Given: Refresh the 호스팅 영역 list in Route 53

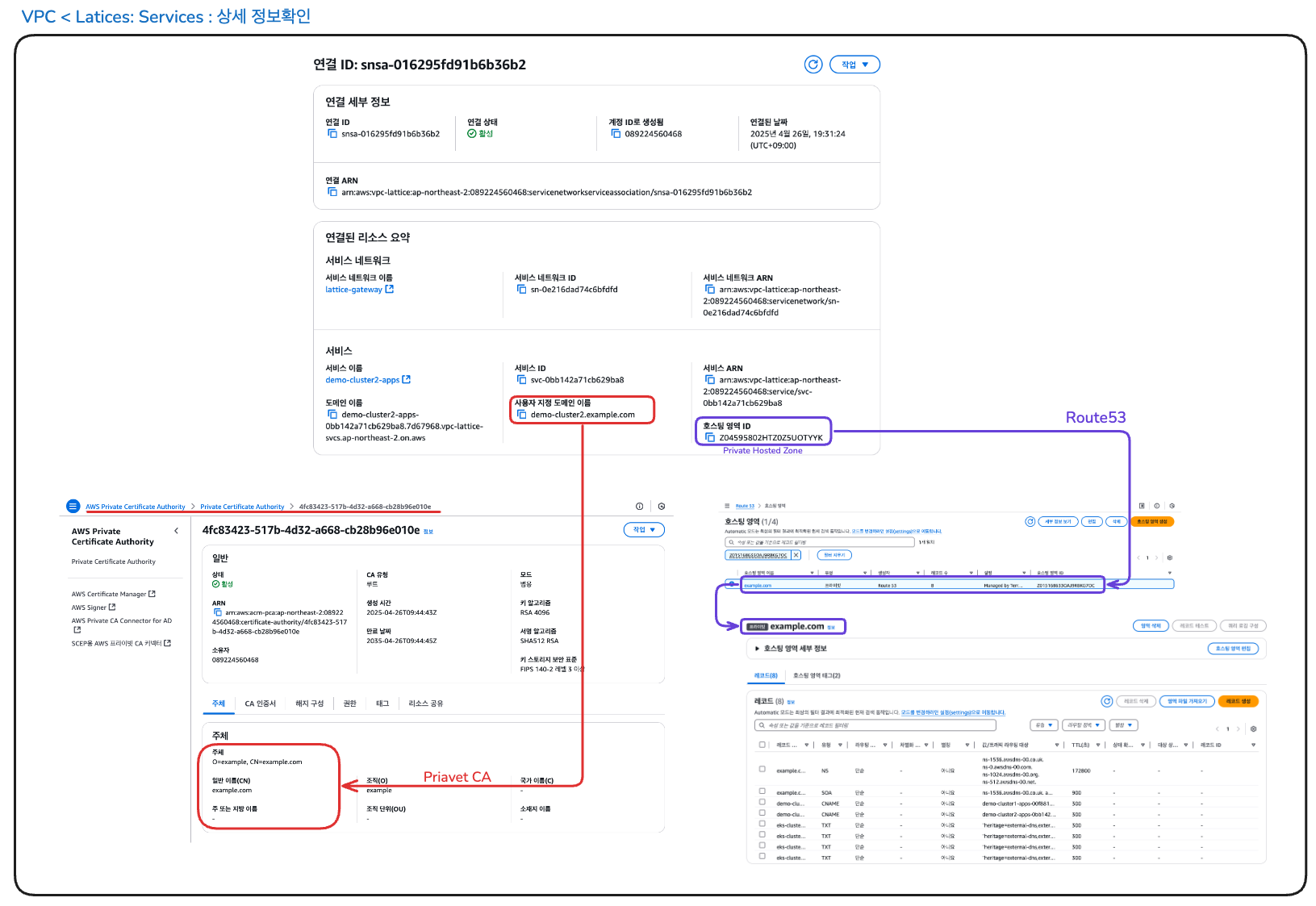Looking at the screenshot, I should (x=1030, y=521).
